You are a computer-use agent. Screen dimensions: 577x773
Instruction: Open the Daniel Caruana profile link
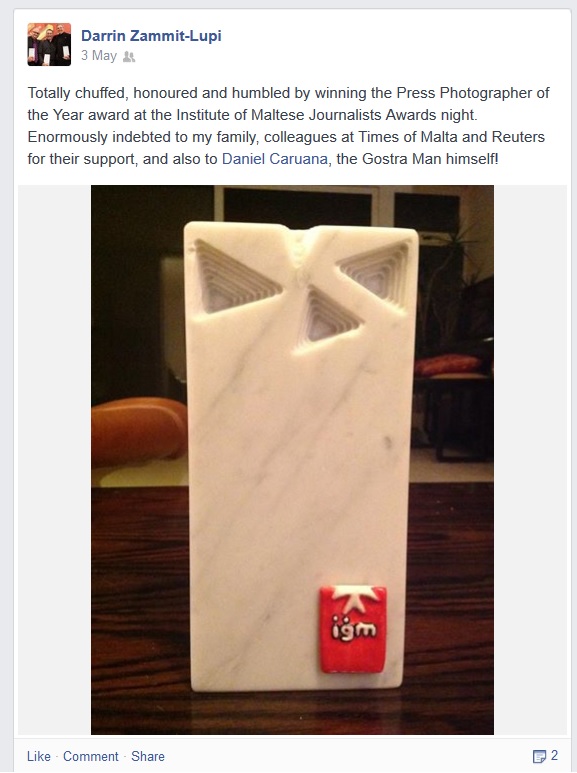[x=275, y=159]
